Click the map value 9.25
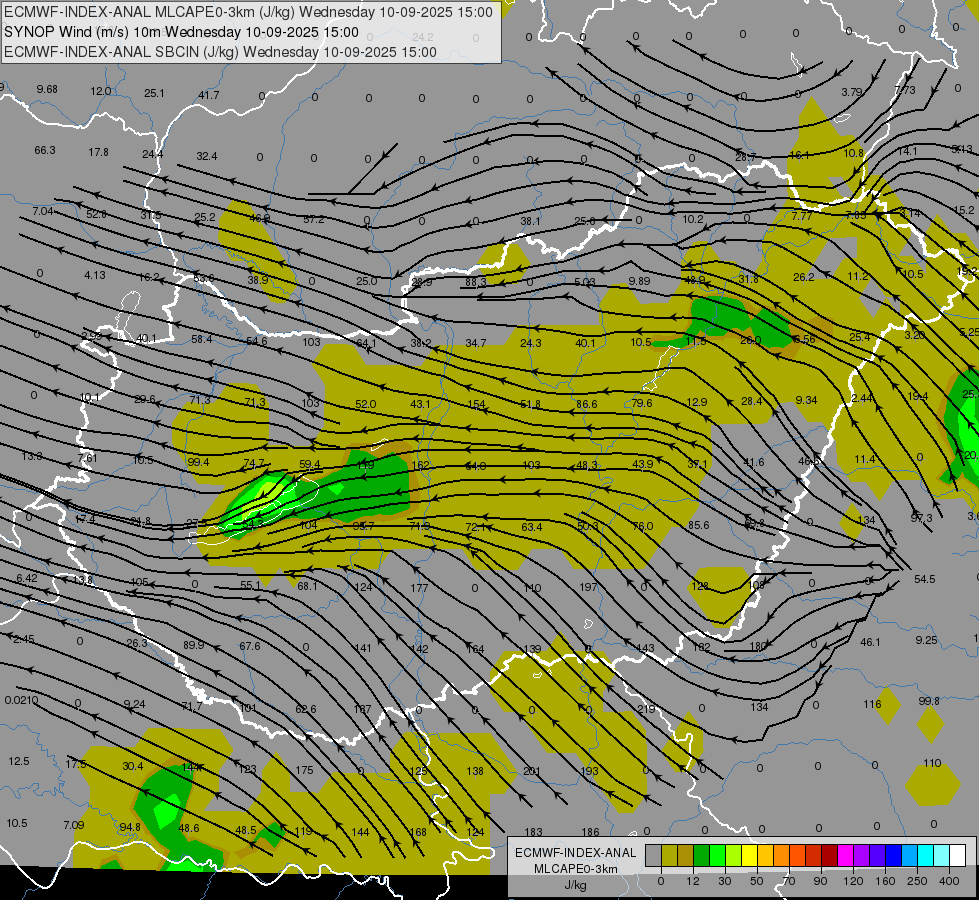Image resolution: width=979 pixels, height=900 pixels. (x=927, y=640)
